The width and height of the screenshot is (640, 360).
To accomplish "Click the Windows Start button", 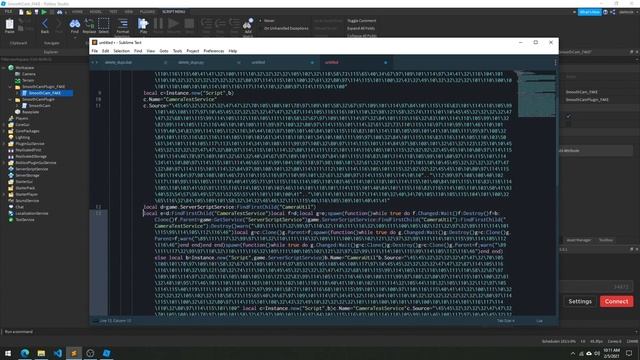I will (8, 353).
